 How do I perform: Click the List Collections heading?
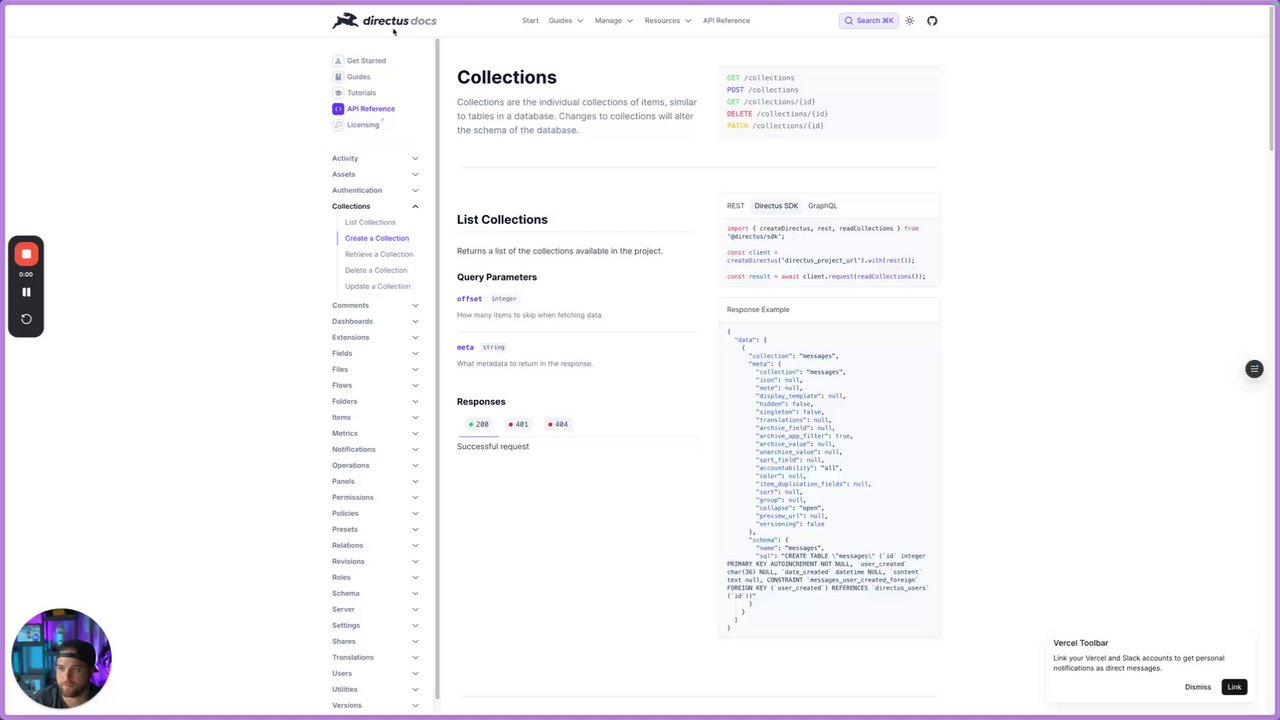[502, 219]
